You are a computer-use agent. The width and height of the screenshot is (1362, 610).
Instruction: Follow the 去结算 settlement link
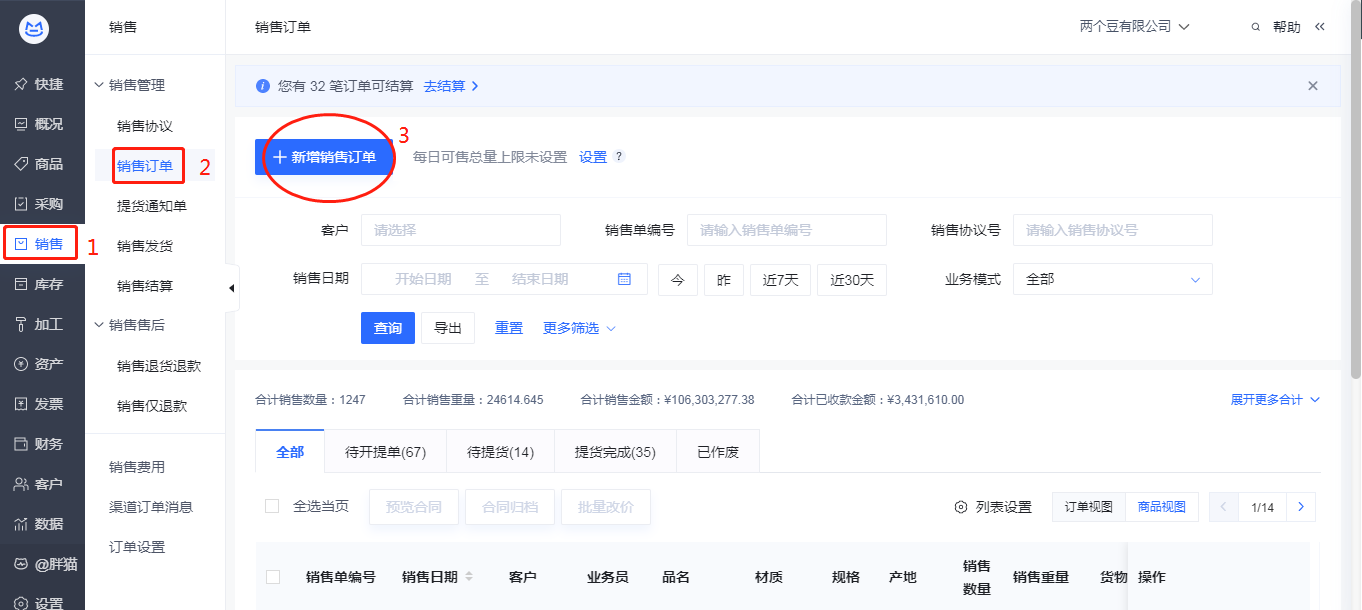444,86
